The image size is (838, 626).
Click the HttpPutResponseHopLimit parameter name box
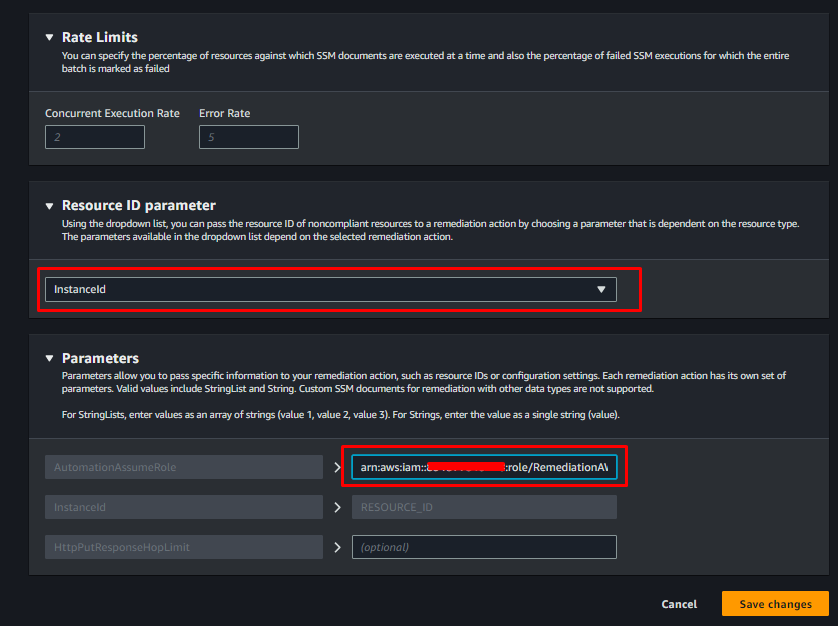point(184,547)
